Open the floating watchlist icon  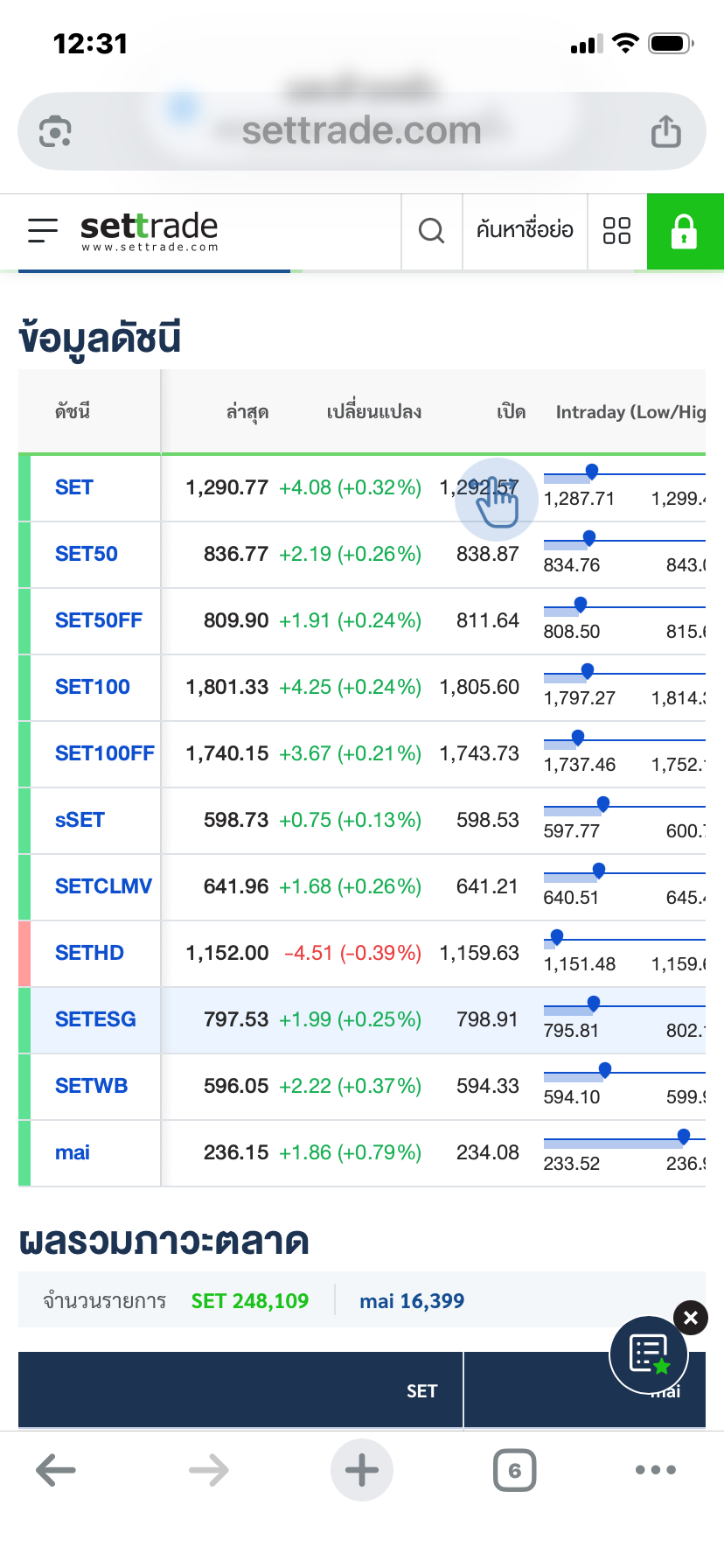pyautogui.click(x=649, y=1354)
